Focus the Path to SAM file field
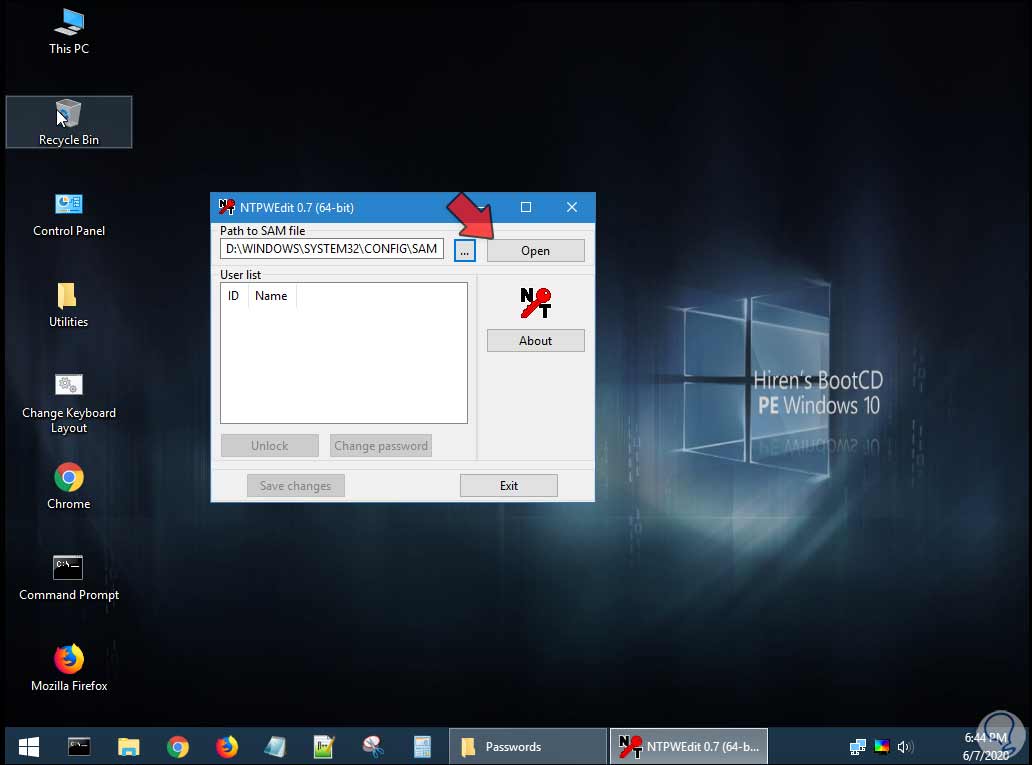Image resolution: width=1032 pixels, height=765 pixels. [332, 249]
